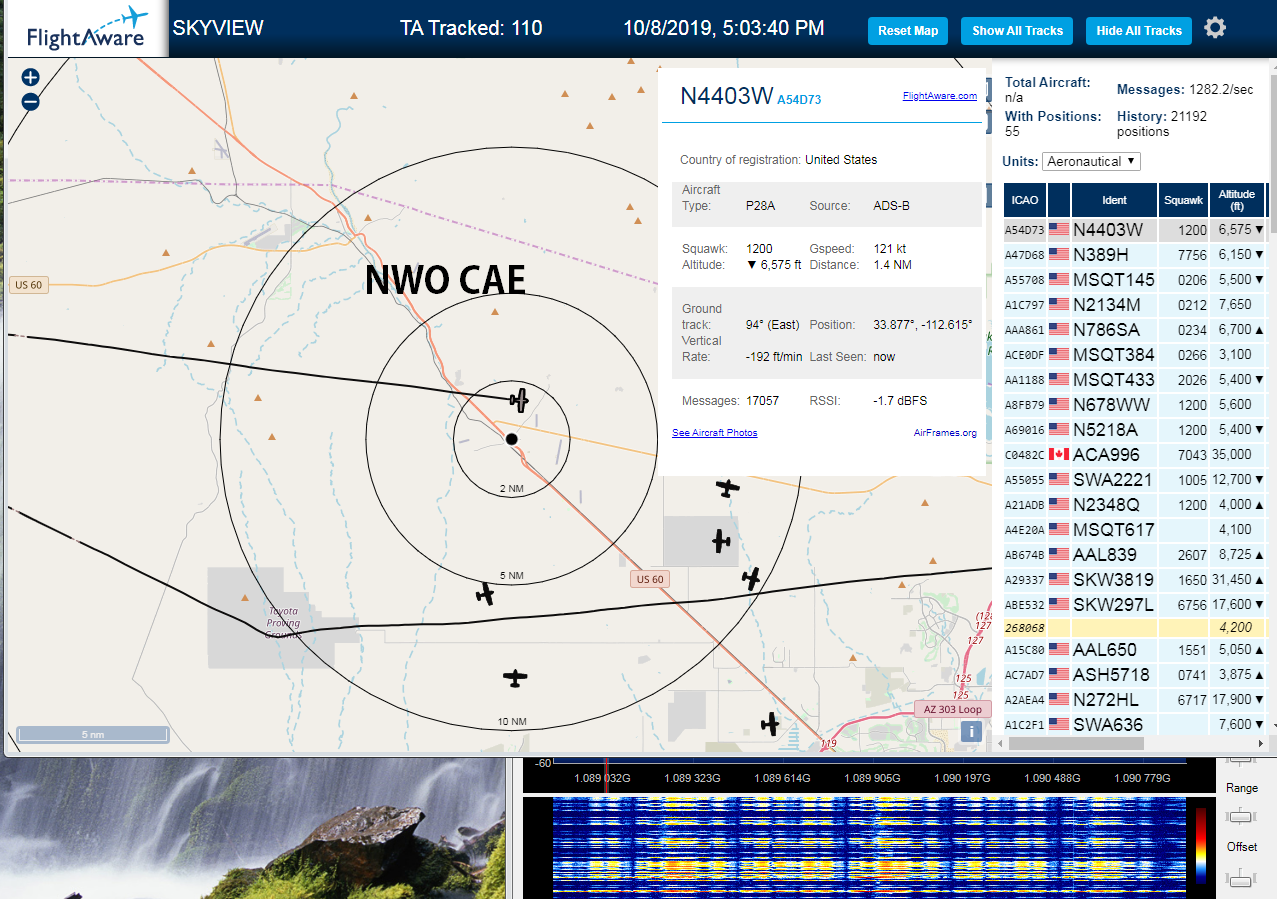Select the MSQT145 aircraft row

pos(1135,280)
